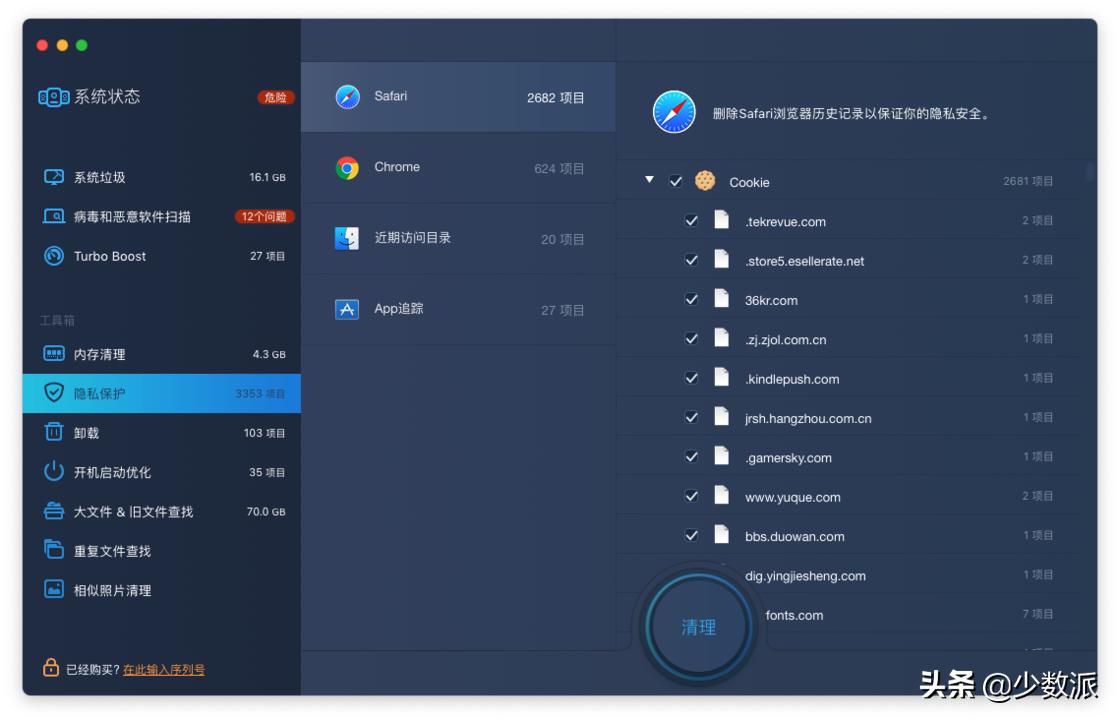1120x722 pixels.
Task: Click file icon for .gamersky.com
Action: click(722, 456)
